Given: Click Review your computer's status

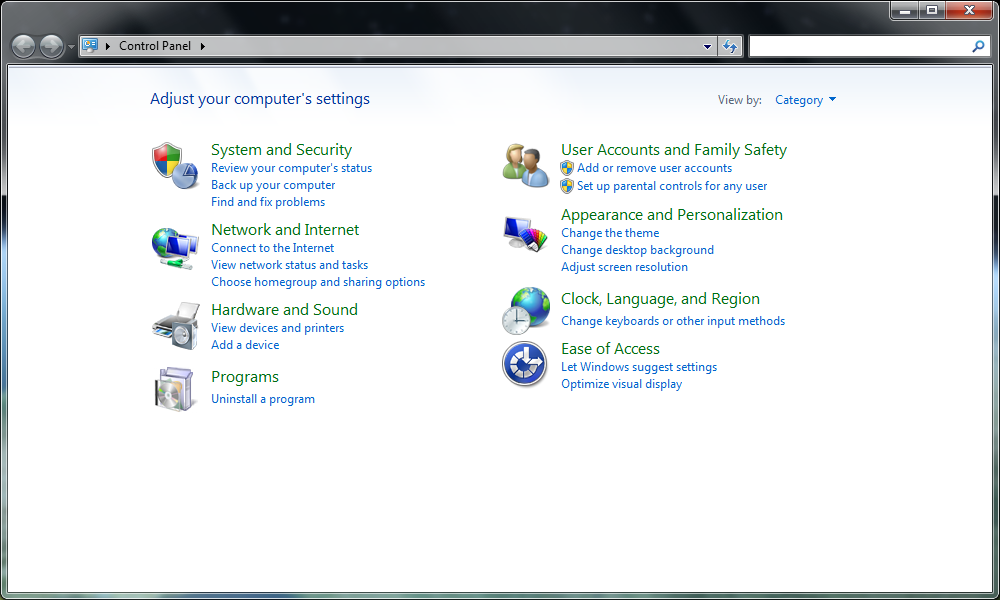Looking at the screenshot, I should pyautogui.click(x=291, y=168).
